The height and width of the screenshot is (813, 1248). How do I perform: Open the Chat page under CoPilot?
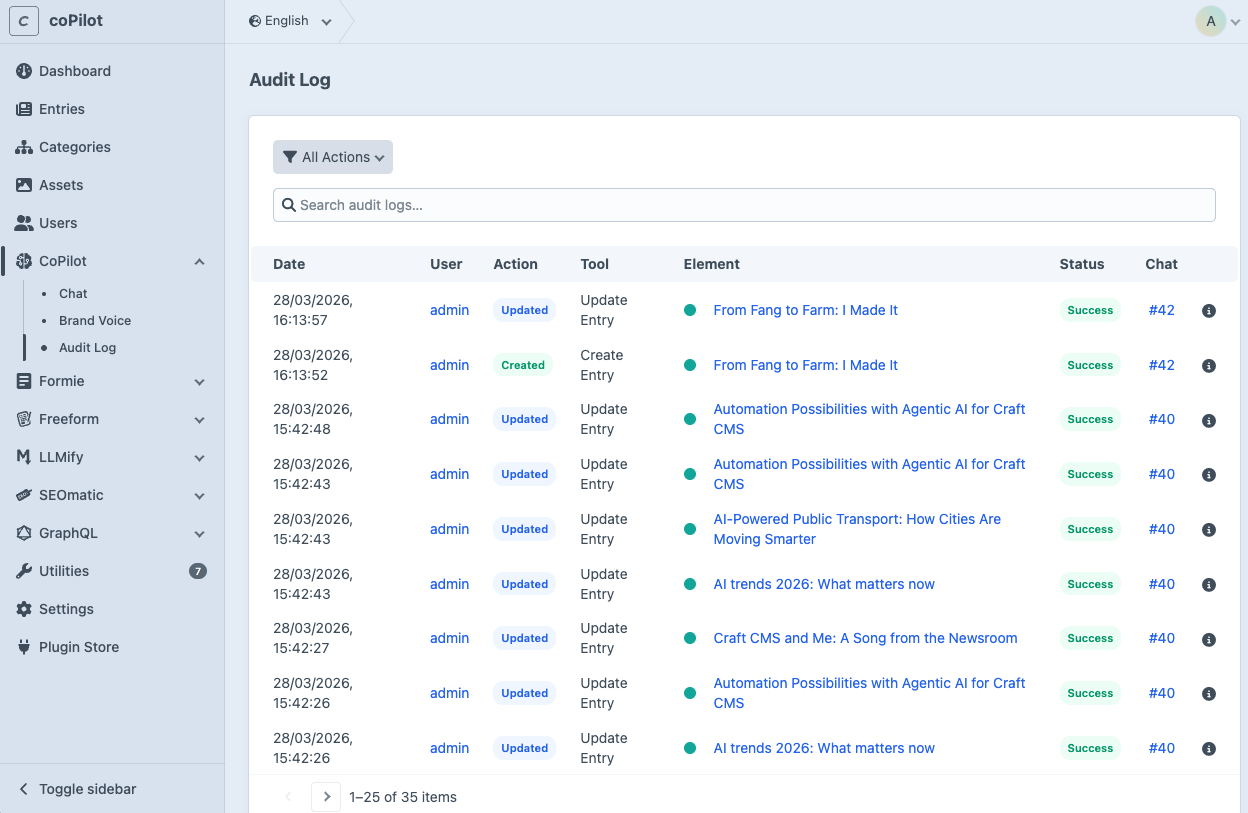pyautogui.click(x=72, y=293)
